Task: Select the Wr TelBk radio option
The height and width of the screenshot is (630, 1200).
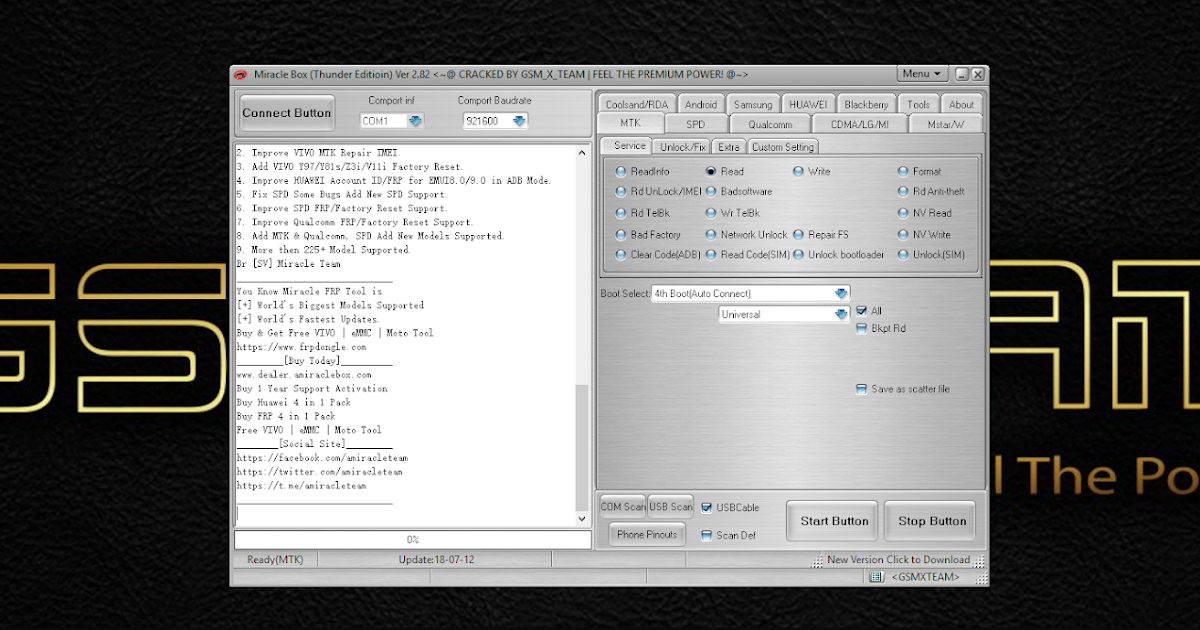Action: coord(732,213)
